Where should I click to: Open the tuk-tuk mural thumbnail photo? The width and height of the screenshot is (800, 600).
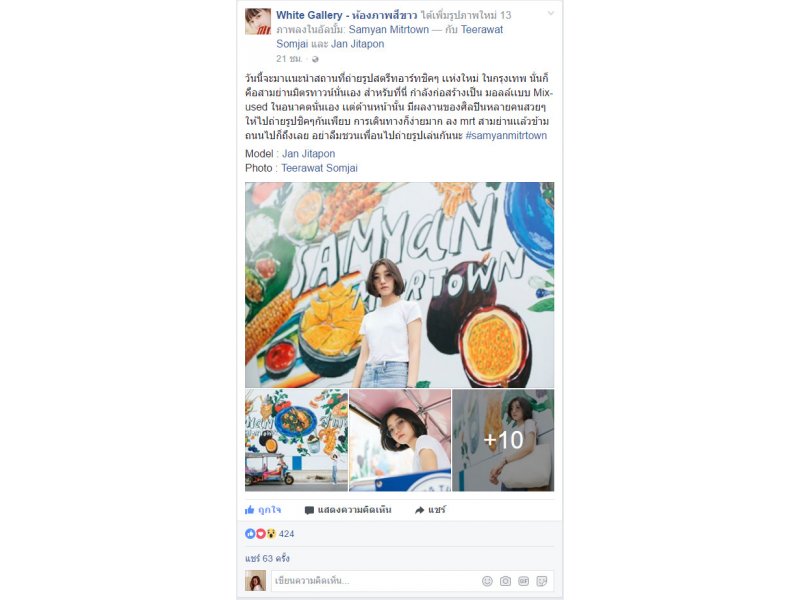pos(296,440)
